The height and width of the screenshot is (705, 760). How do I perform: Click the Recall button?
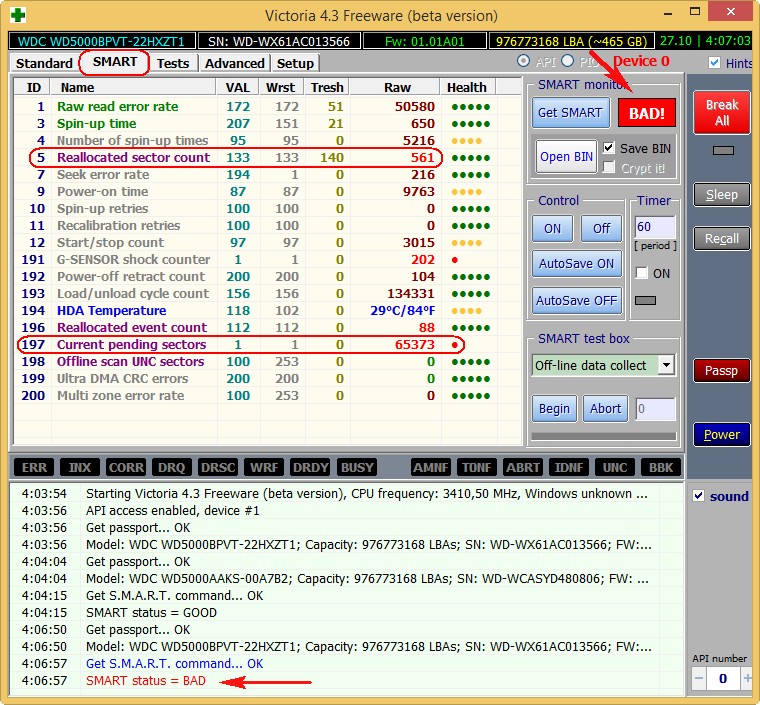coord(722,239)
